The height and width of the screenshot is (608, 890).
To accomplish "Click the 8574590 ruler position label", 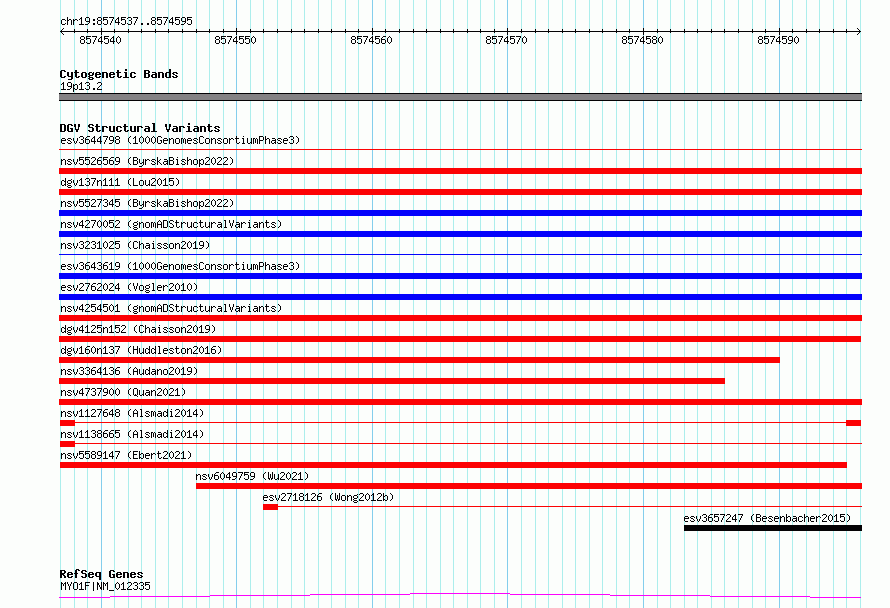I will click(778, 40).
